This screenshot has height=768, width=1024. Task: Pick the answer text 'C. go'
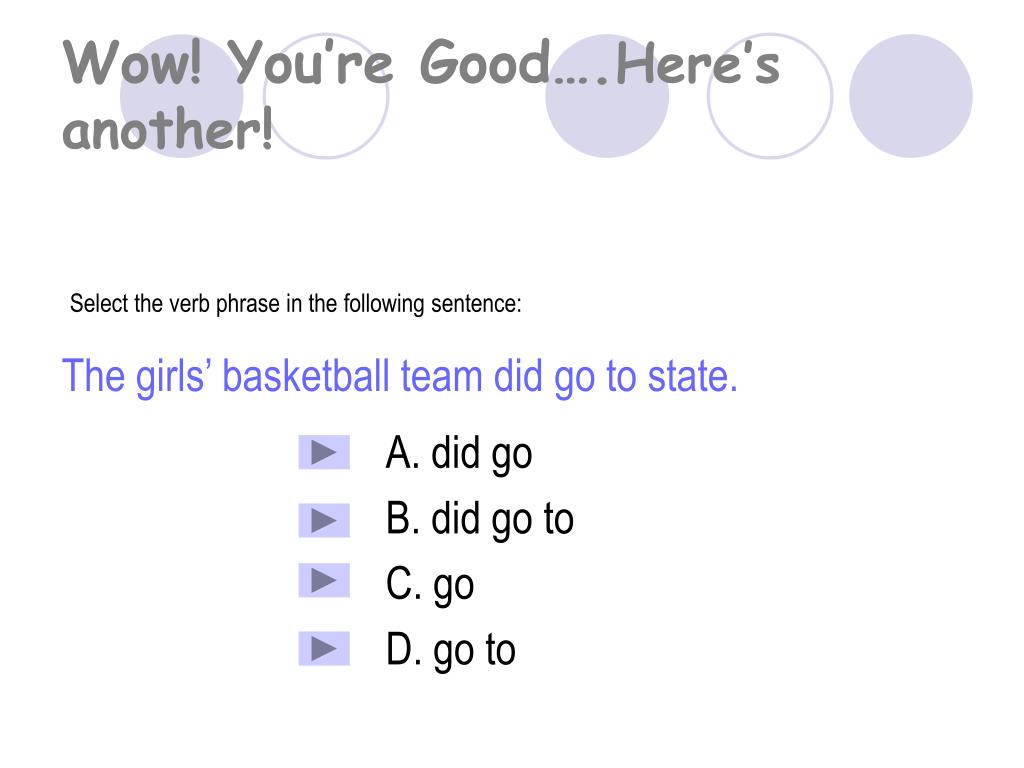(x=429, y=585)
